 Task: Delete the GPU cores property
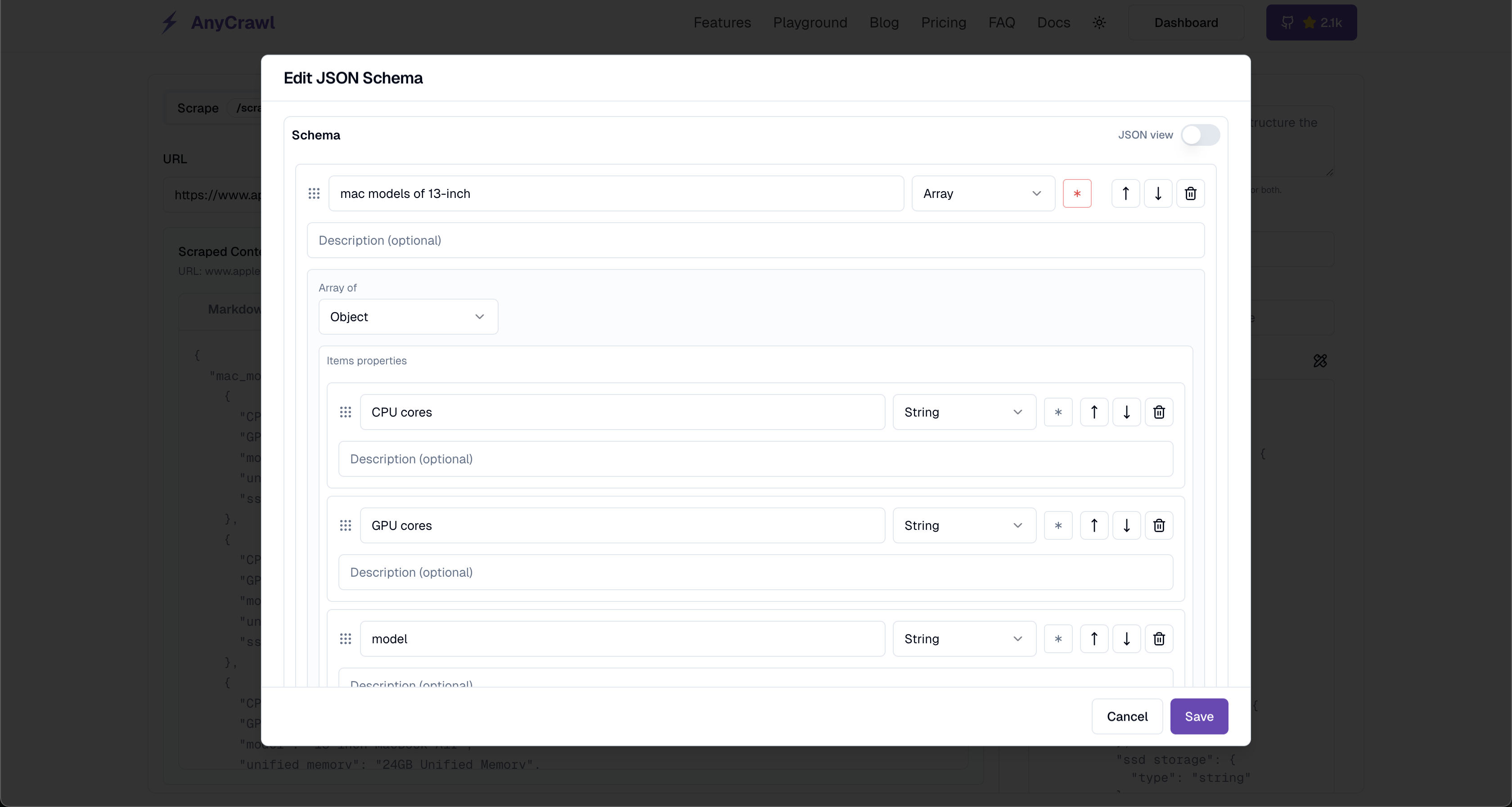pos(1159,525)
